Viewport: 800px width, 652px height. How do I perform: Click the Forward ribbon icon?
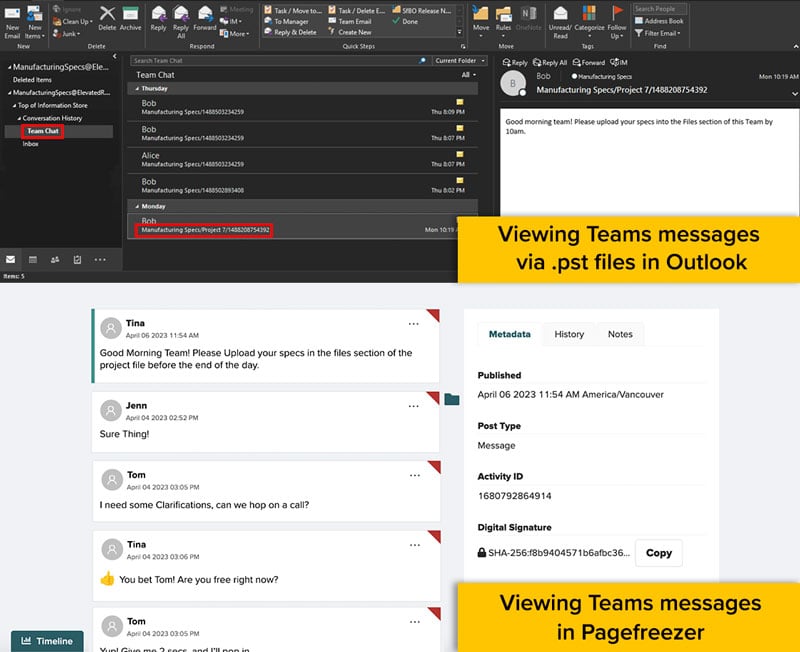(204, 16)
